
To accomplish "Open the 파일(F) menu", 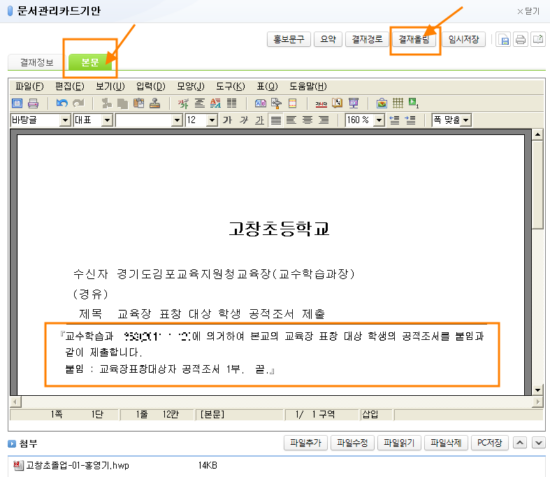I will coord(29,86).
